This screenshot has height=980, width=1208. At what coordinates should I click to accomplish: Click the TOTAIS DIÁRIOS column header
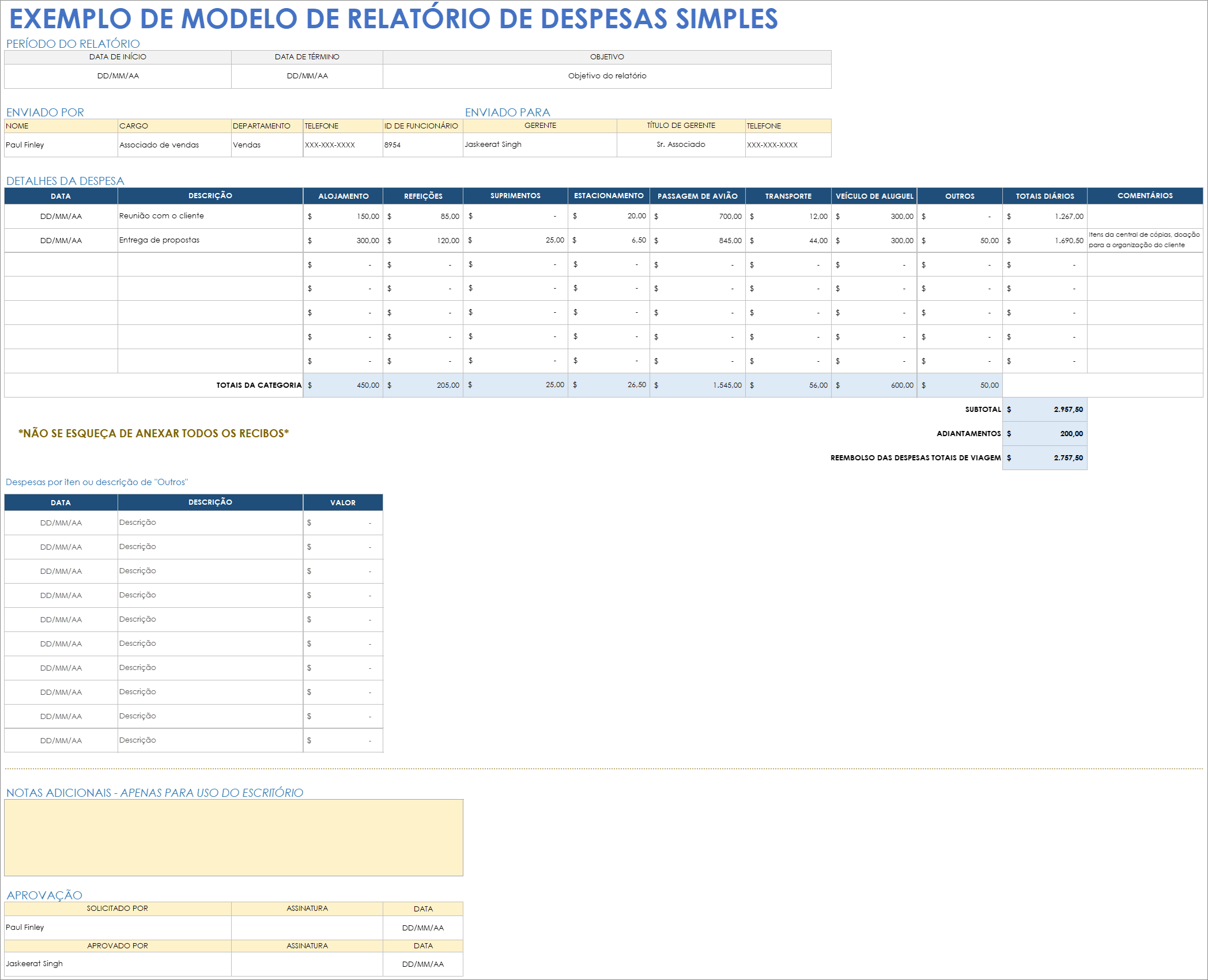coord(1045,196)
